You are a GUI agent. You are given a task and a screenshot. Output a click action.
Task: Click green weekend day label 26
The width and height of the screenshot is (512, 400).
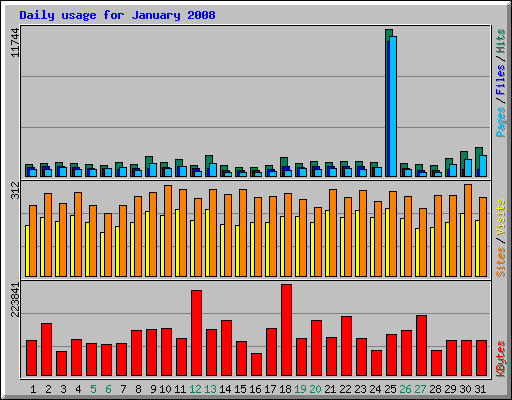405,389
